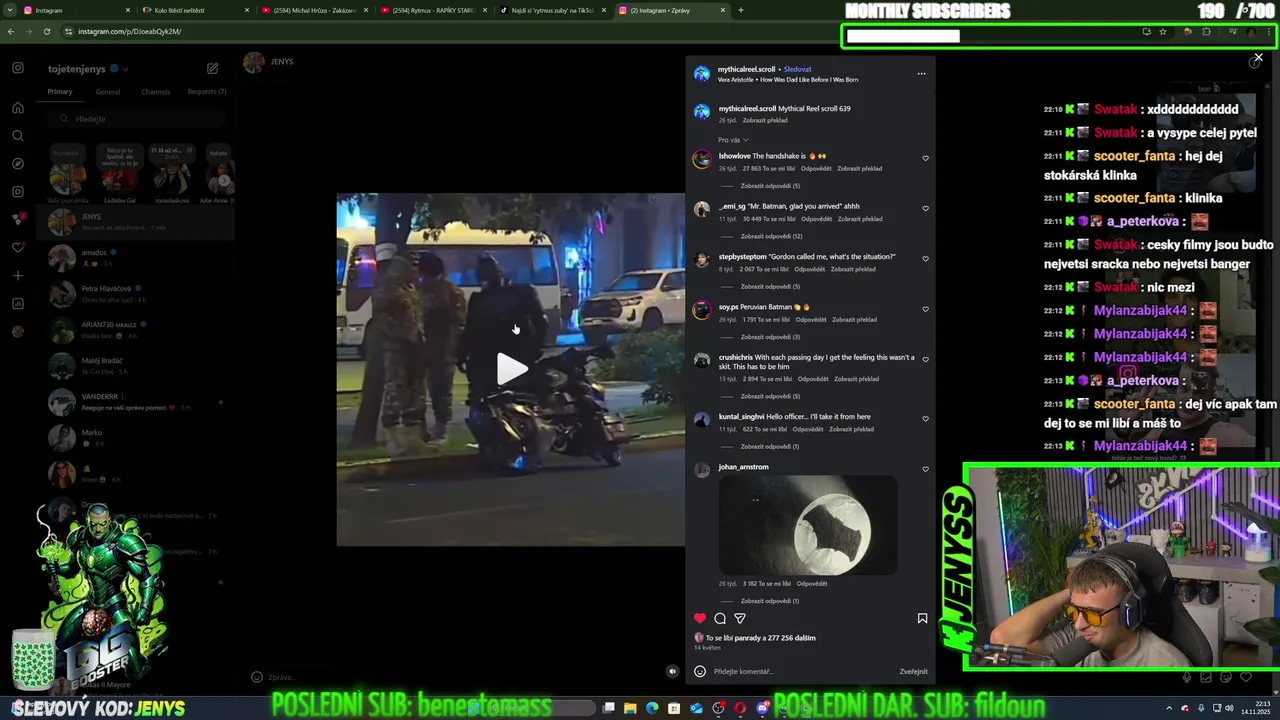Open VANDERRR conversation
Screen dimensions: 1280x720
[135, 402]
